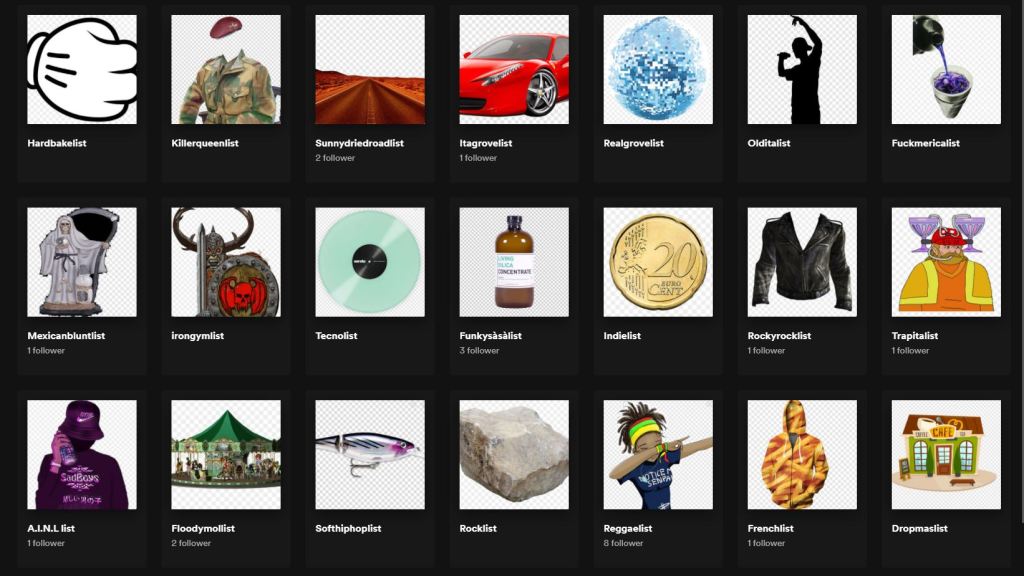Viewport: 1024px width, 576px height.
Task: Select the brown bottle Funkysàsàlist cover
Action: [514, 262]
